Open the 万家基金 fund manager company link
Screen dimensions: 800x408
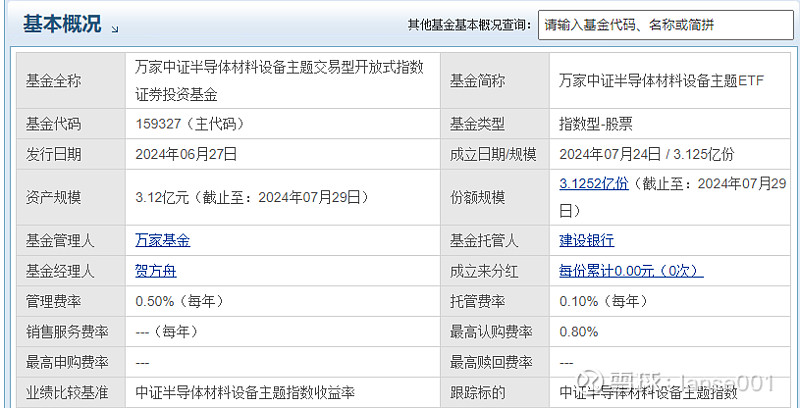163,240
